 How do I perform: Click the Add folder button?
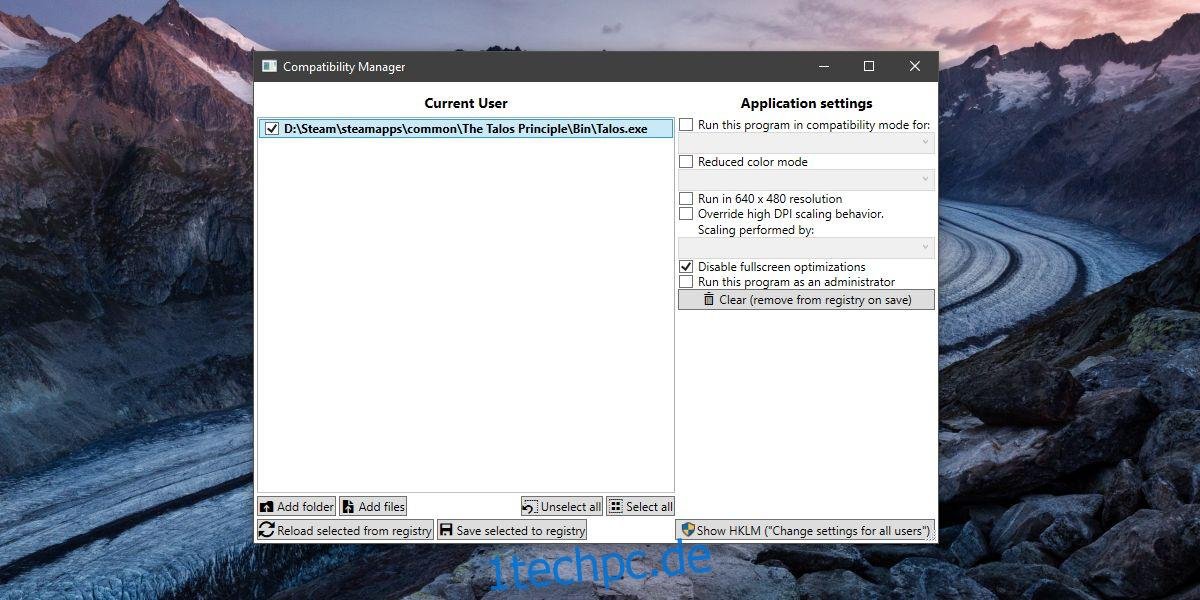[297, 507]
